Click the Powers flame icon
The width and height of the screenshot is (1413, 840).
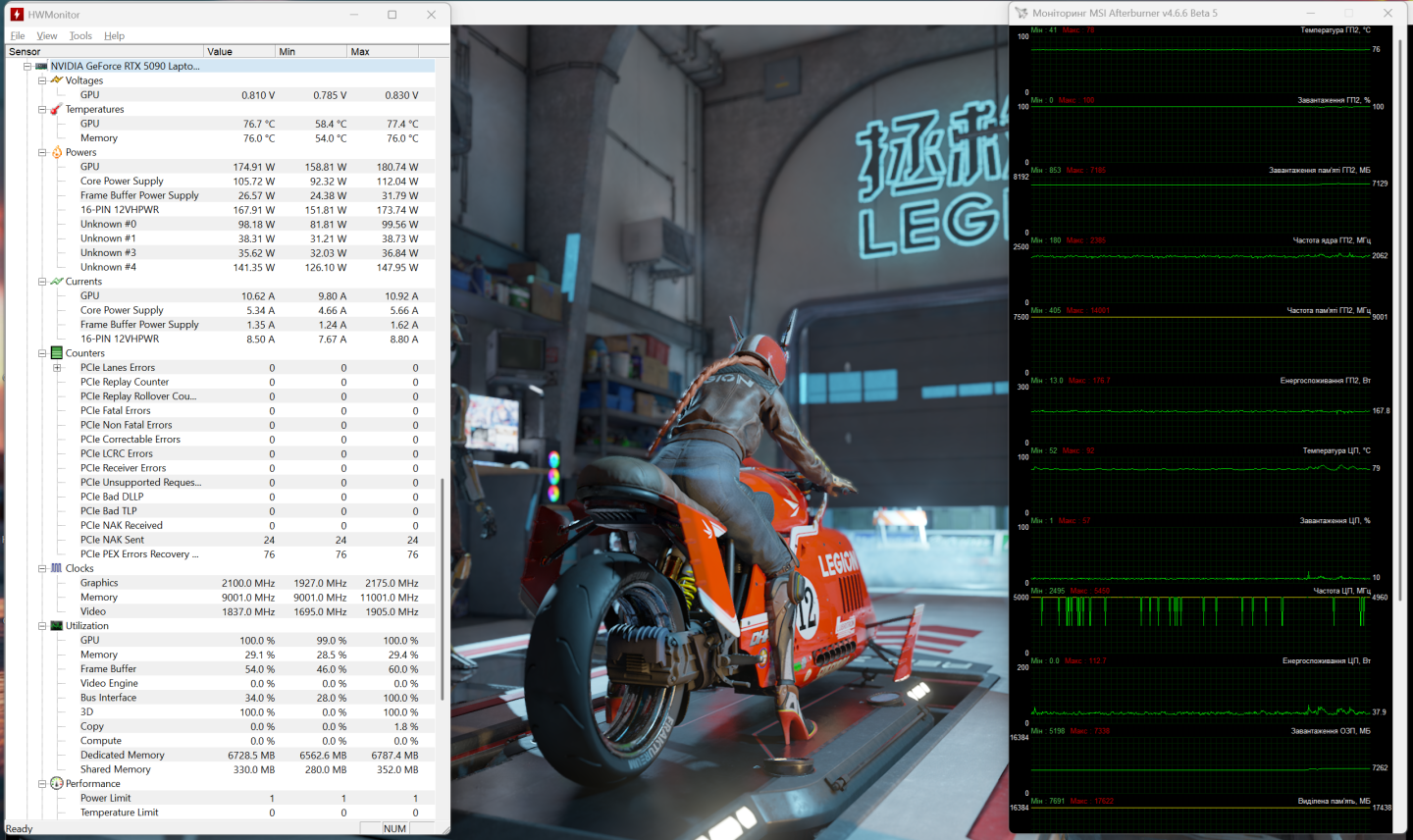pyautogui.click(x=57, y=152)
